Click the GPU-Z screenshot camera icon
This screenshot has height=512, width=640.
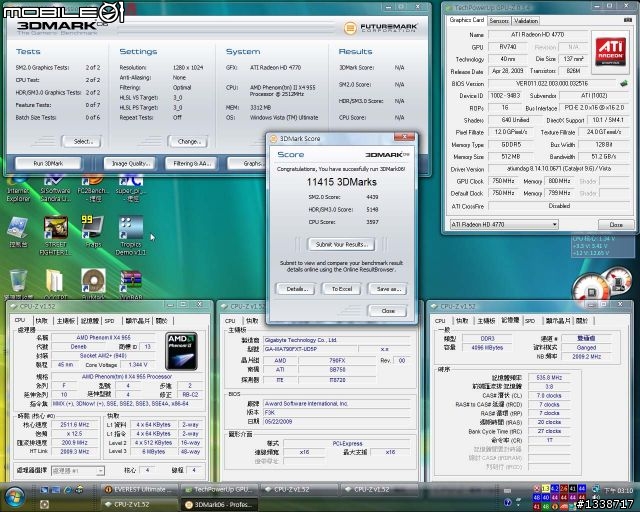628,20
